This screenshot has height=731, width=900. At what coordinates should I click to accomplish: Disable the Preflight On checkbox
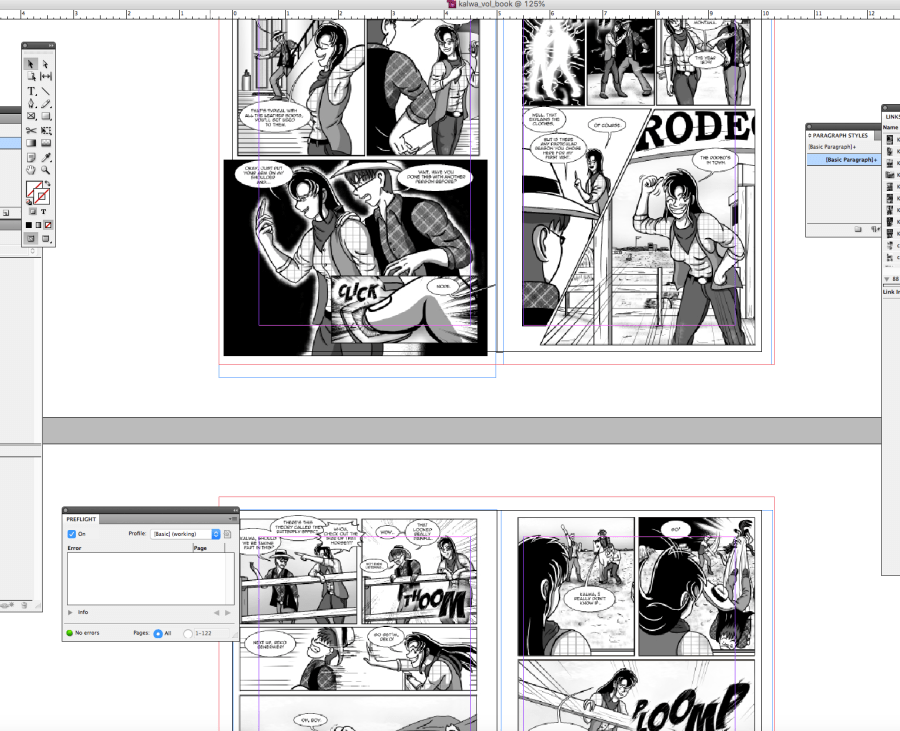(72, 534)
